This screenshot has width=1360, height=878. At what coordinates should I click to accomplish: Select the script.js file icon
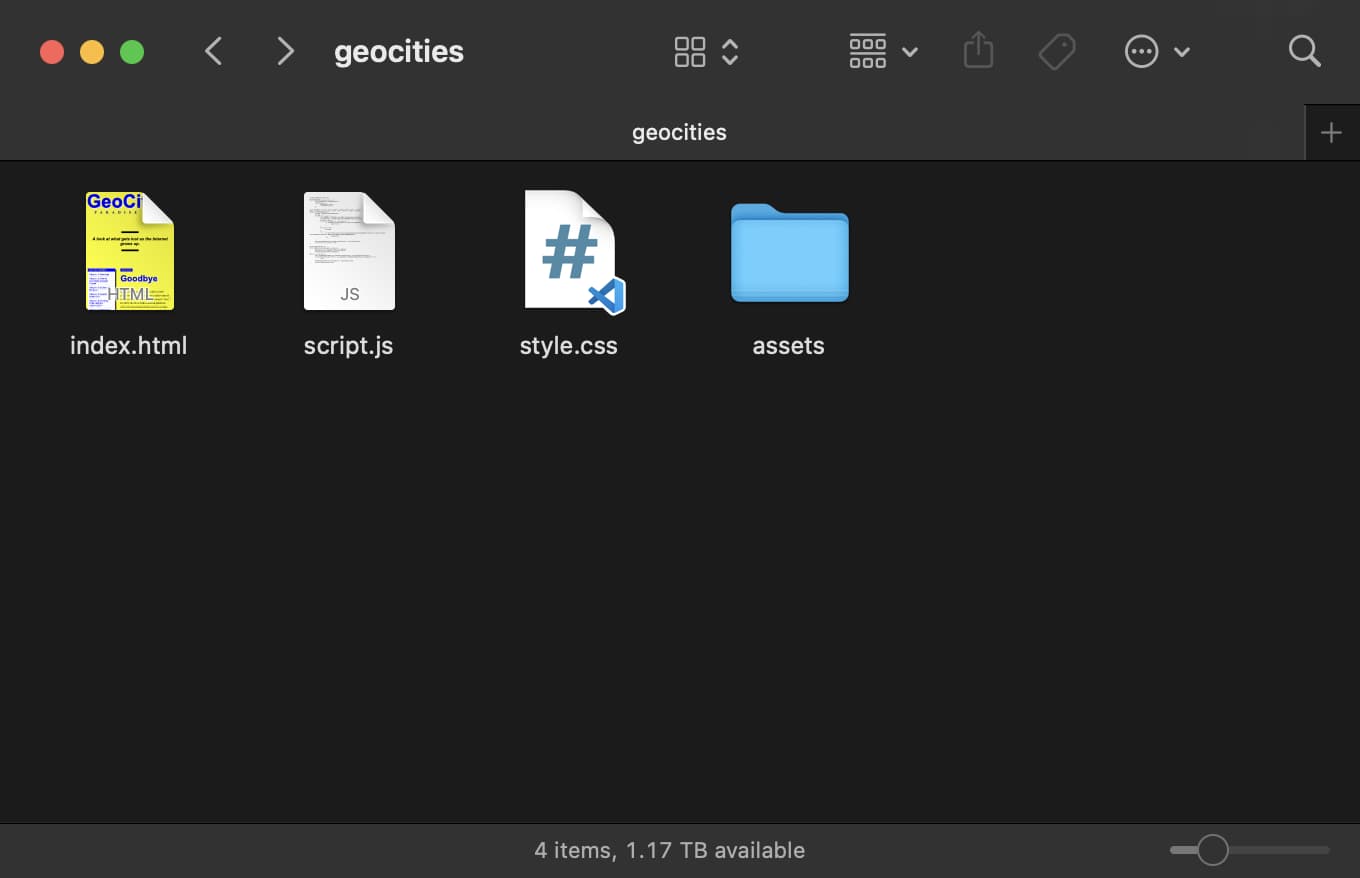tap(349, 252)
